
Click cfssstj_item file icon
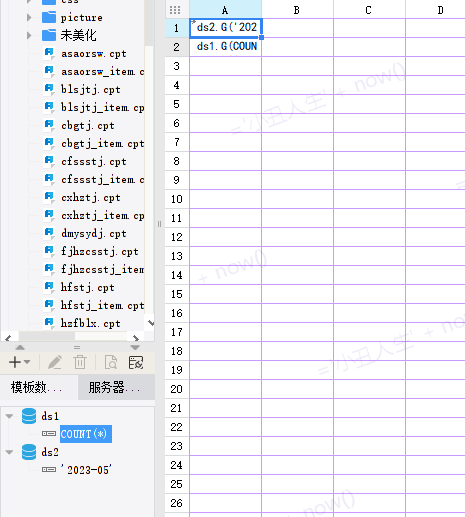(49, 179)
